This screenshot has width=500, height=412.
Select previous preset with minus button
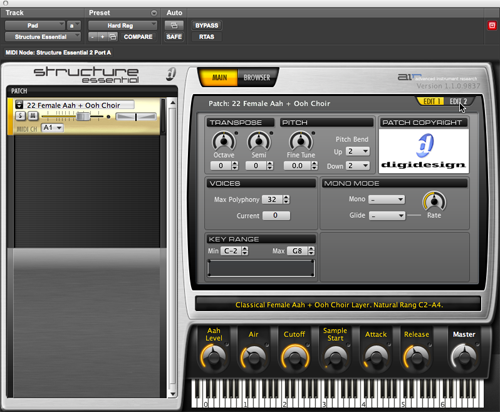pyautogui.click(x=92, y=37)
